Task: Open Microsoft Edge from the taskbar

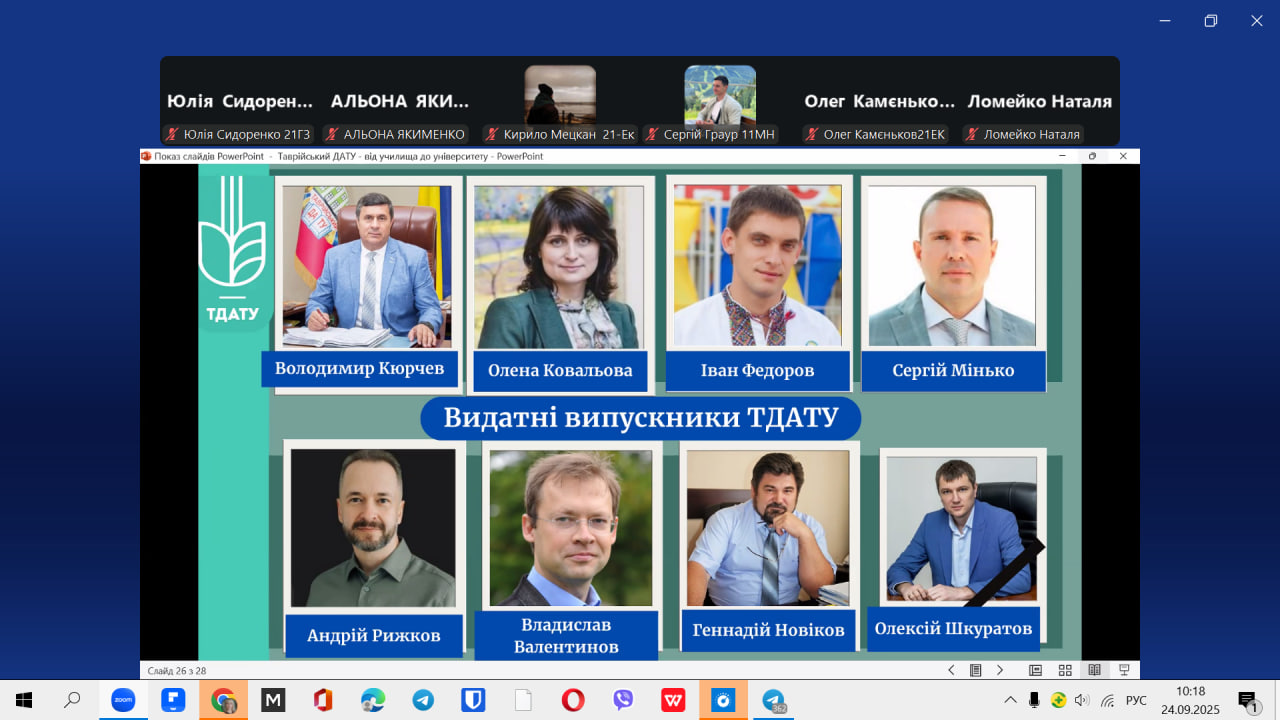Action: (373, 700)
